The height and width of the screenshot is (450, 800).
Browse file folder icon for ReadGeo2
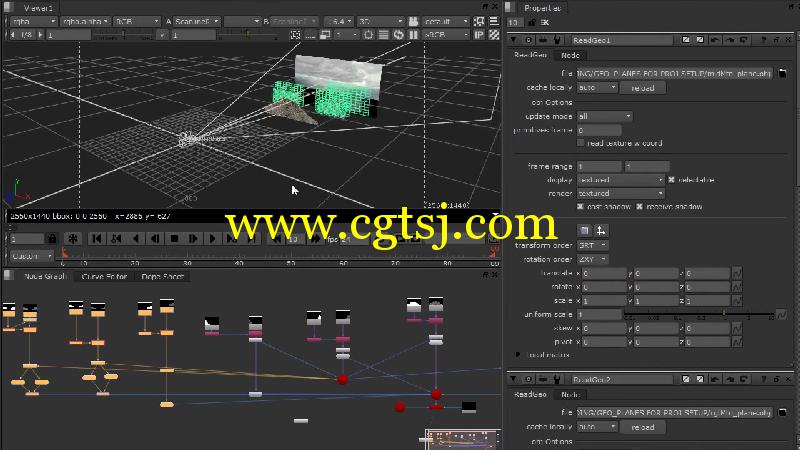click(782, 412)
